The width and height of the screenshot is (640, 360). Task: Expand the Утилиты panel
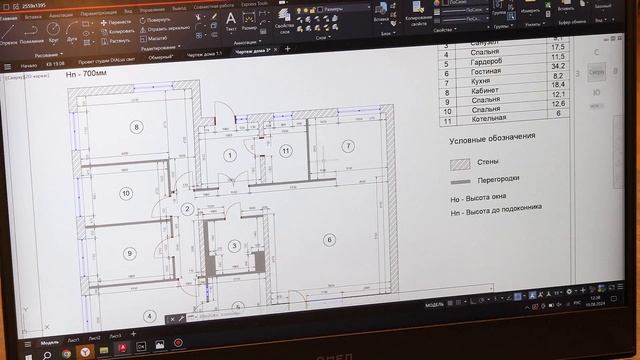[x=535, y=24]
